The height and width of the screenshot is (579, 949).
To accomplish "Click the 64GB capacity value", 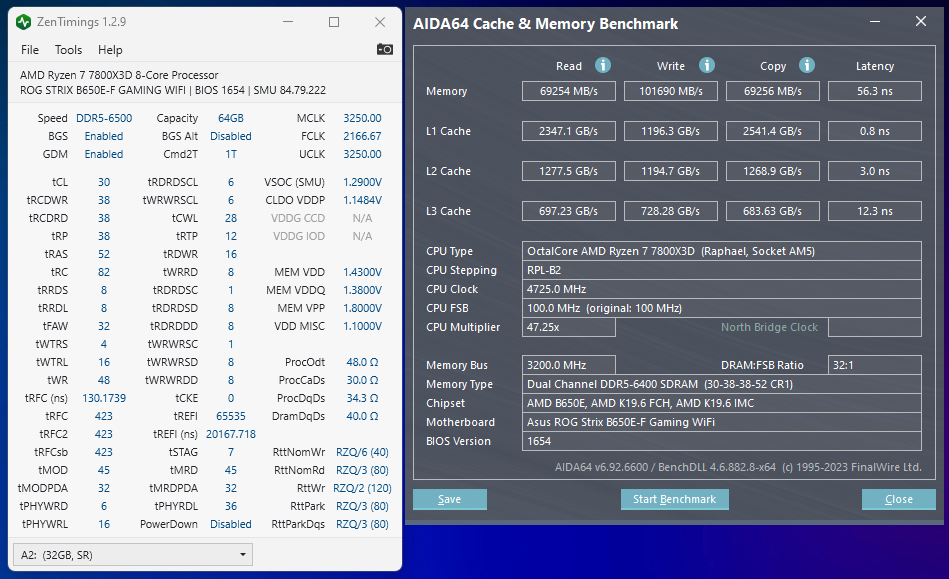I will pos(231,118).
